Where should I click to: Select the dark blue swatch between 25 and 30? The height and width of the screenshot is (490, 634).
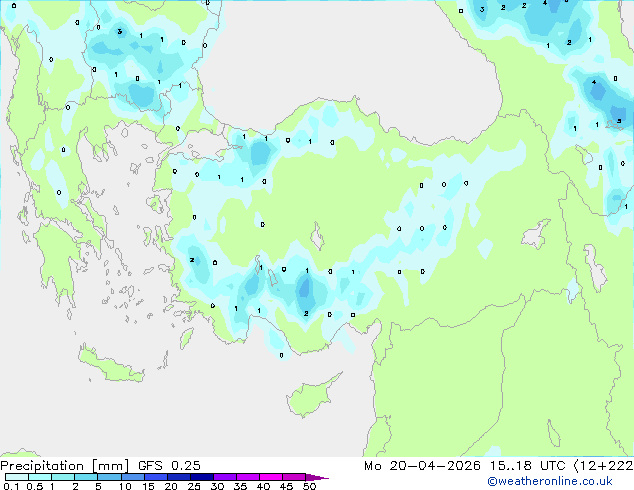click(x=202, y=477)
